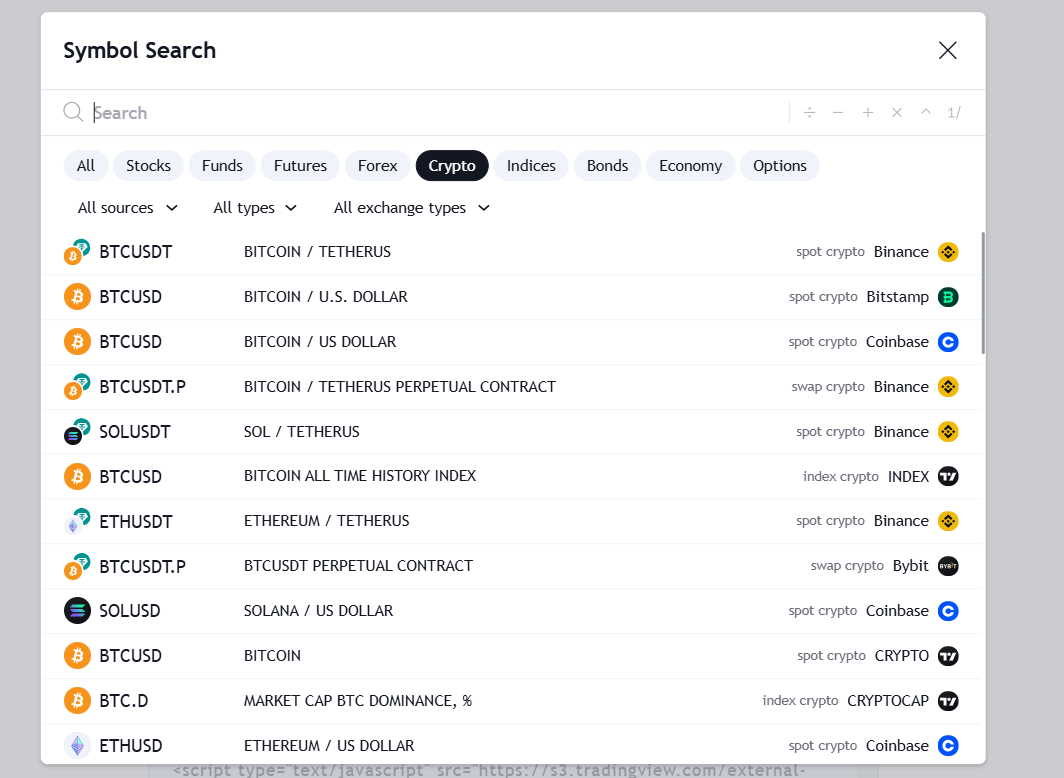Click the Bybit exchange logo
The image size is (1064, 778).
(x=948, y=566)
